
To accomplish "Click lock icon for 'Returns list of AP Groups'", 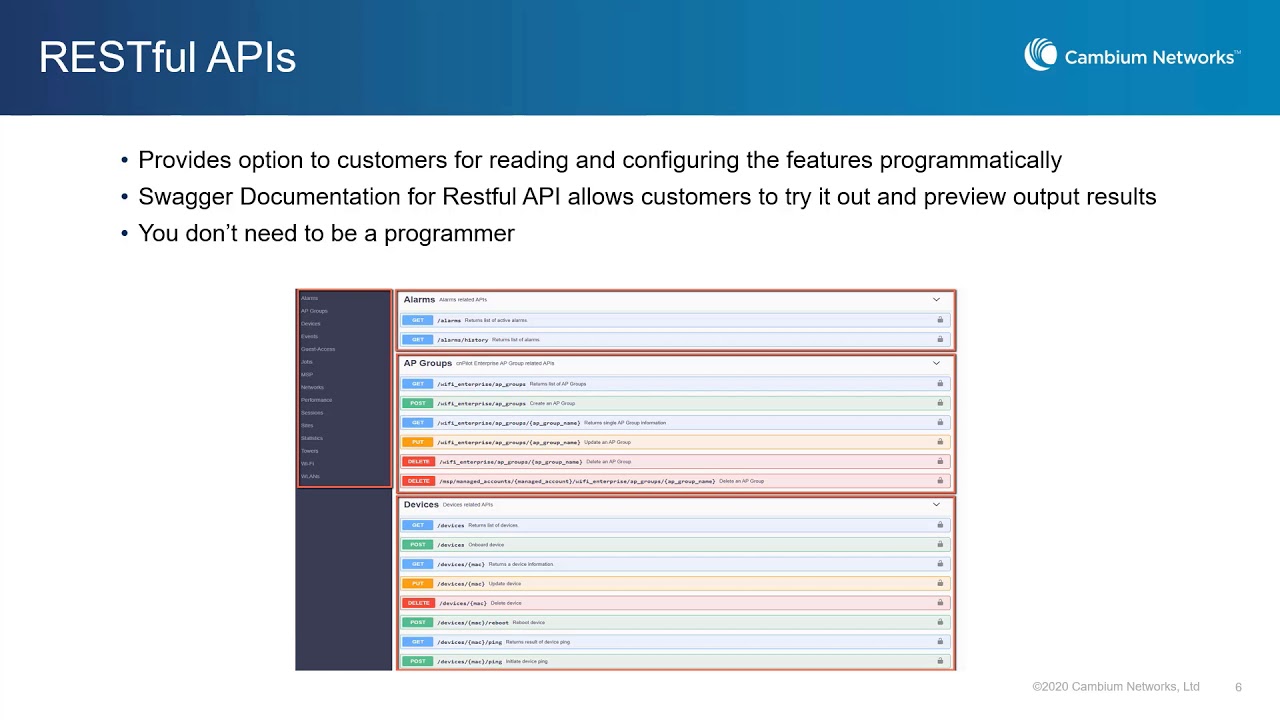I will click(x=940, y=384).
